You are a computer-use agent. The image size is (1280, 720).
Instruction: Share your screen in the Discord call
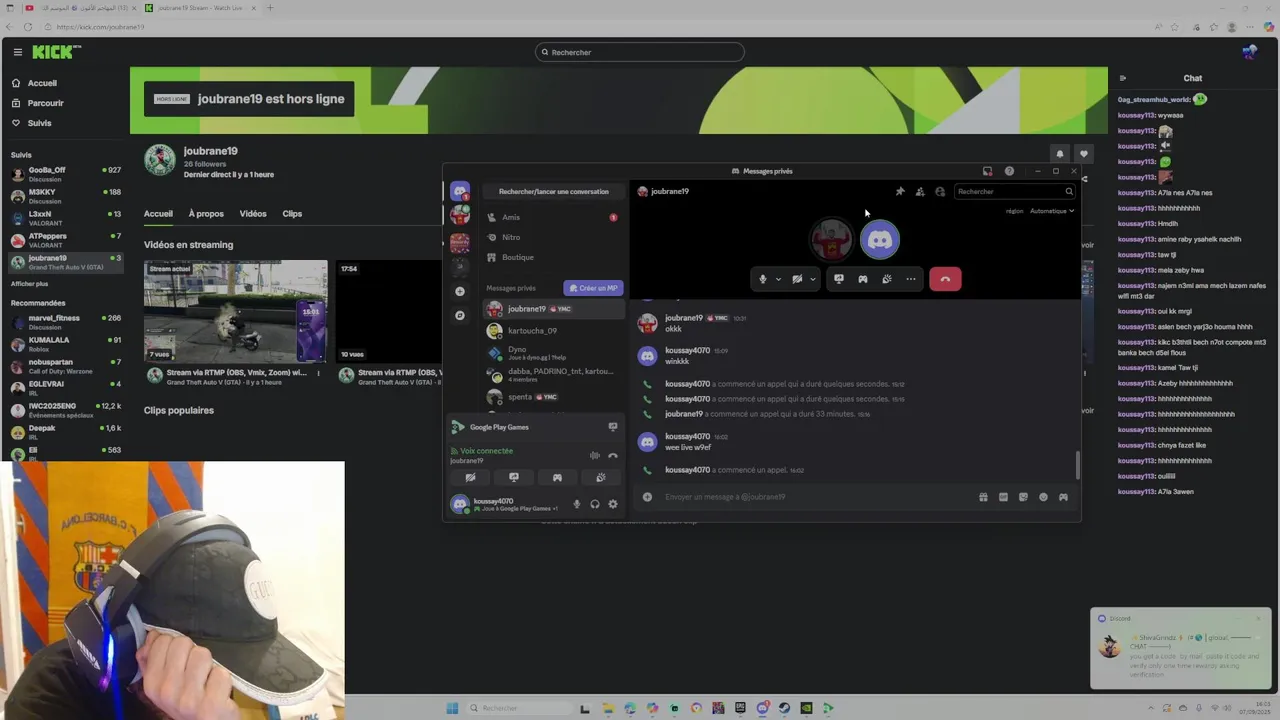pos(839,279)
